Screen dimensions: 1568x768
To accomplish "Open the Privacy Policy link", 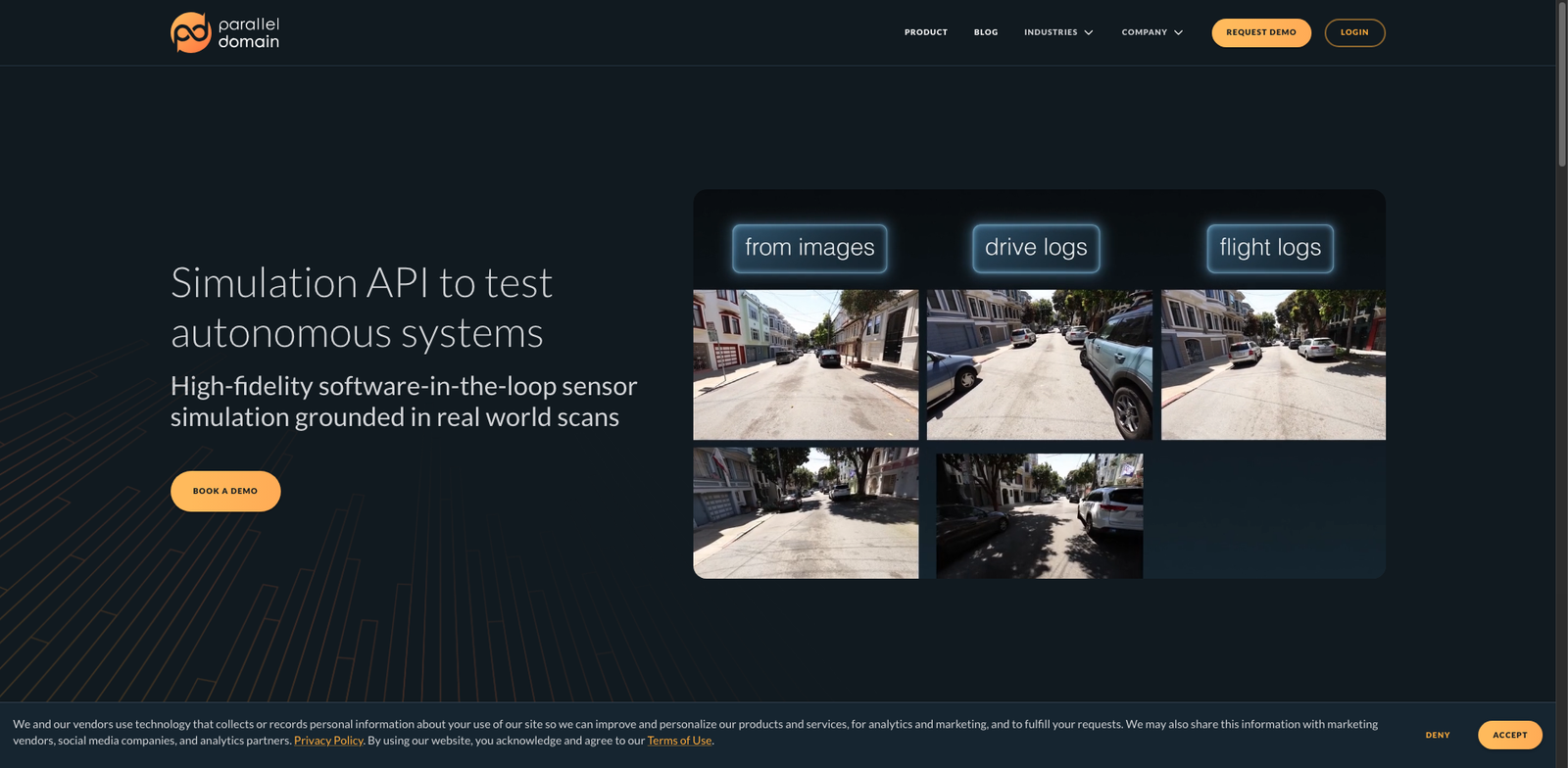I will 328,741.
